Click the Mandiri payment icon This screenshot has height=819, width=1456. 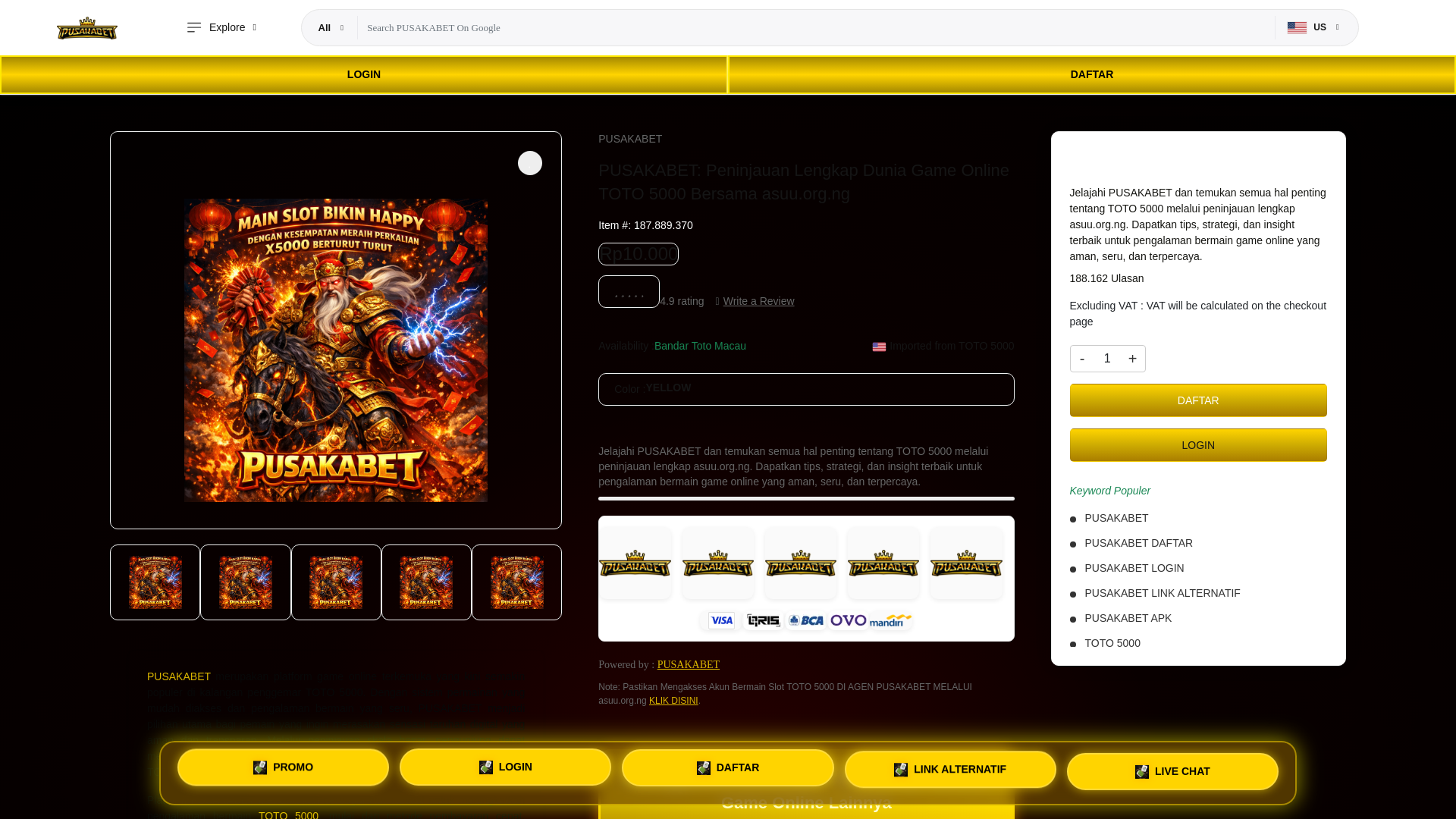[890, 620]
